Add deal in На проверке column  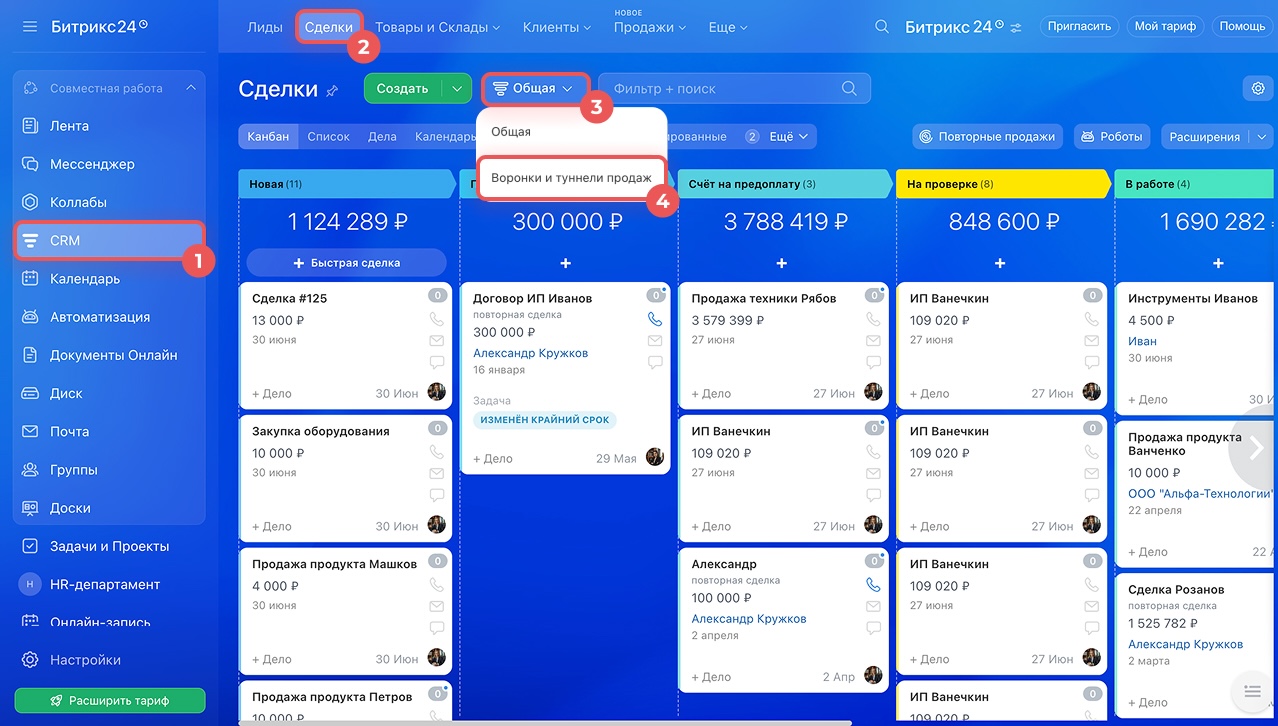[1000, 263]
